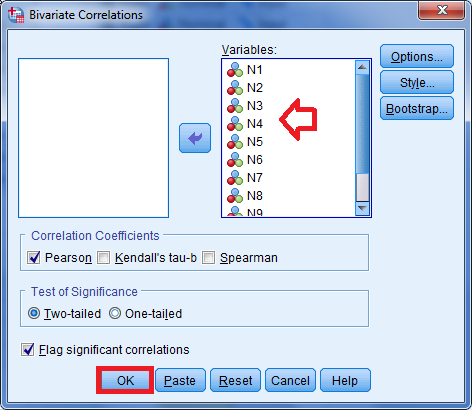
Task: Click inside the empty source variable list
Action: point(94,138)
